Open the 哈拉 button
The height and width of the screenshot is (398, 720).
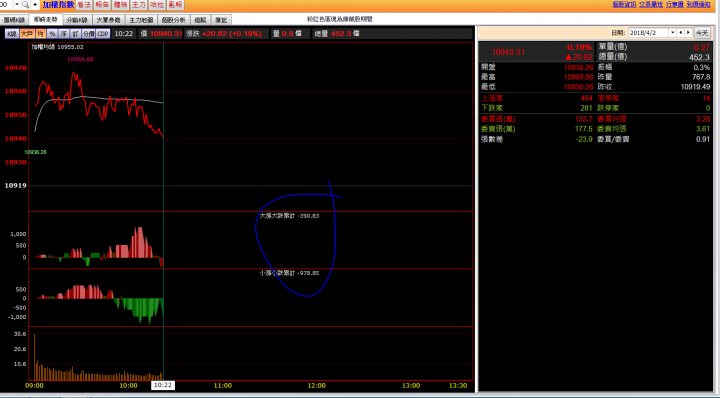tap(157, 5)
